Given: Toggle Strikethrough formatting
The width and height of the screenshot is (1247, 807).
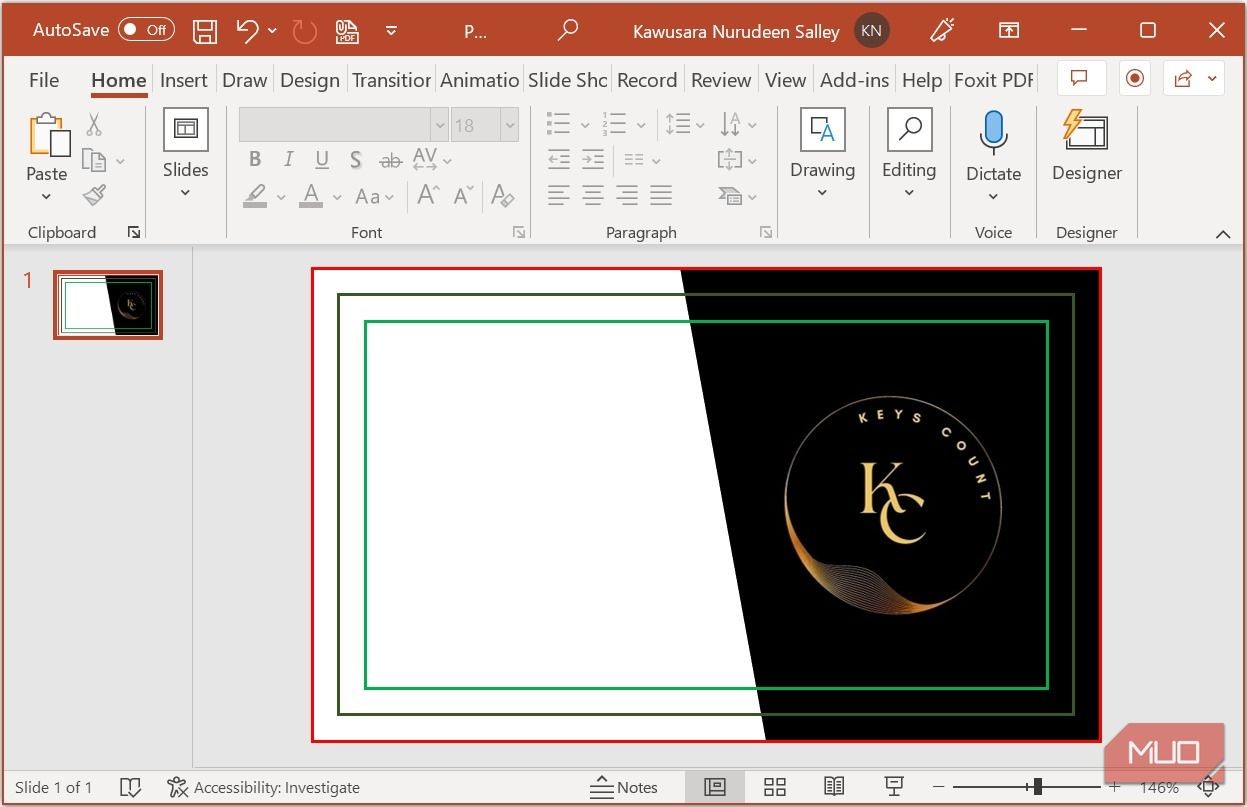Looking at the screenshot, I should (391, 160).
